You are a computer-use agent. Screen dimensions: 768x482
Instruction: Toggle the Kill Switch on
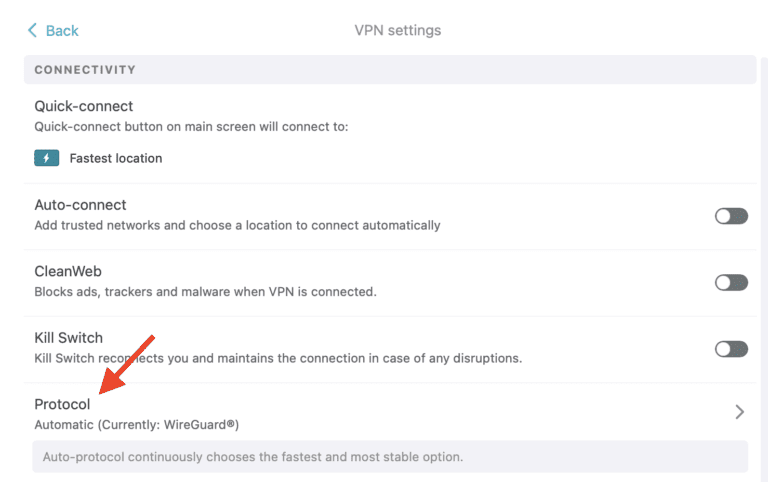(731, 349)
